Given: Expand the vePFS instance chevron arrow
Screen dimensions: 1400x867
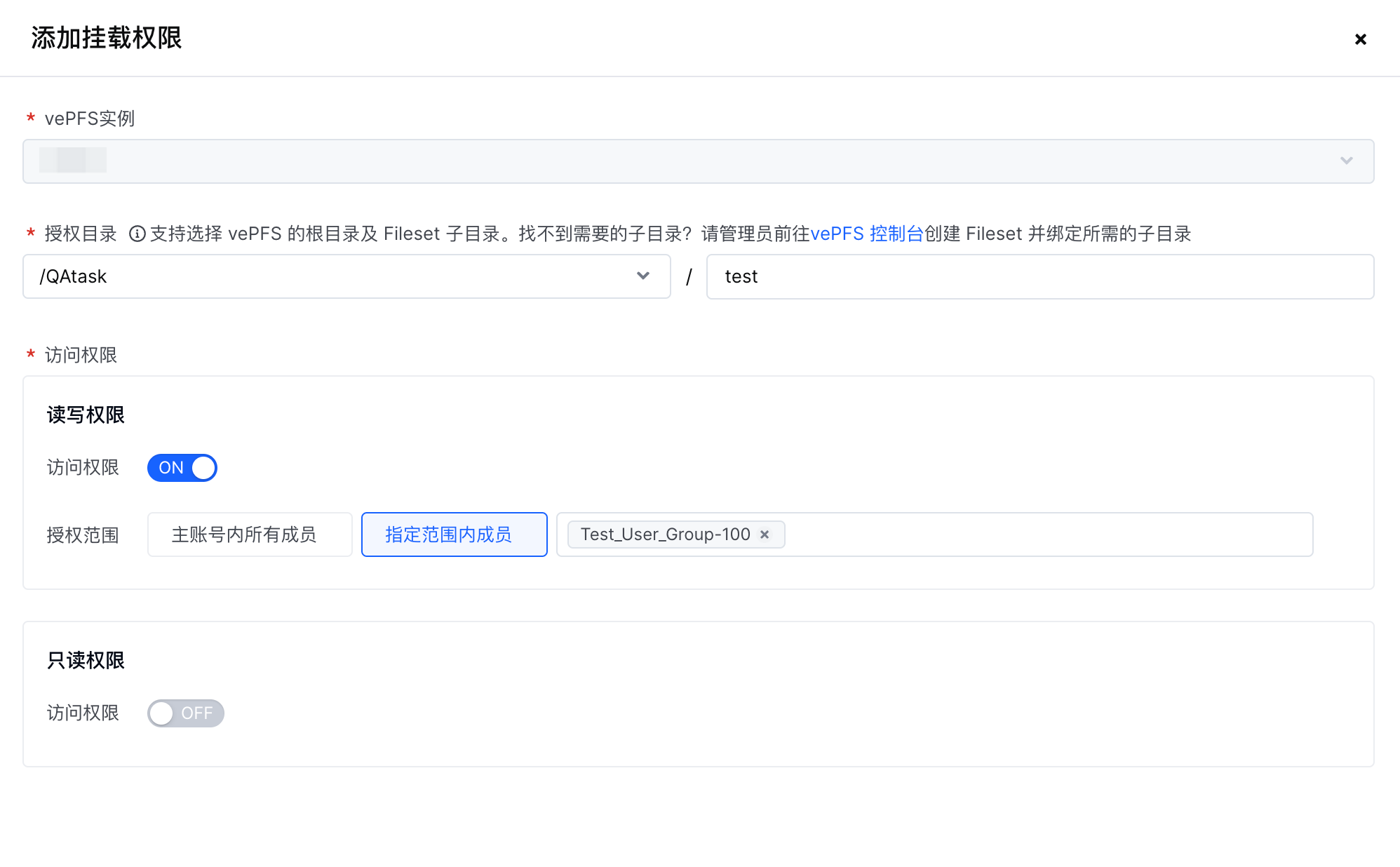Looking at the screenshot, I should (1346, 161).
